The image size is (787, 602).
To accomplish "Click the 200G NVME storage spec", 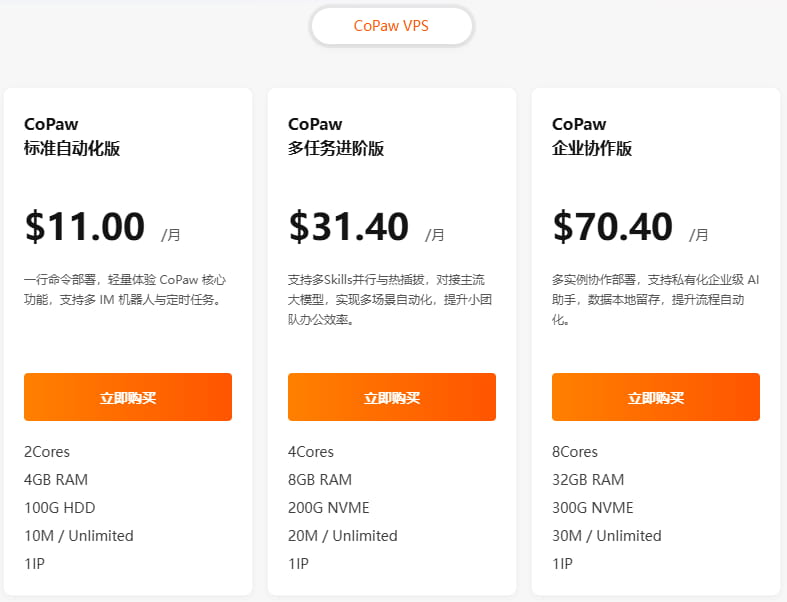I will coord(328,508).
